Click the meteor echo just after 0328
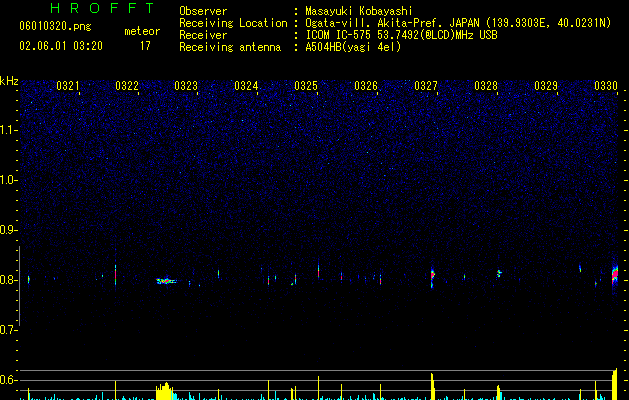The width and height of the screenshot is (629, 400). (499, 273)
